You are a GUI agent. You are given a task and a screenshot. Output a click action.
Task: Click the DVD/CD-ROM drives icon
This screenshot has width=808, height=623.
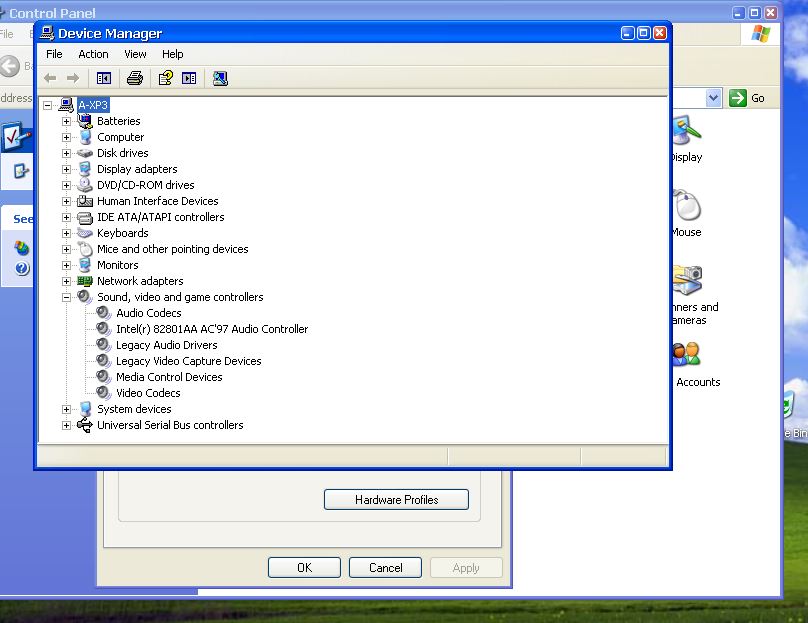coord(85,185)
